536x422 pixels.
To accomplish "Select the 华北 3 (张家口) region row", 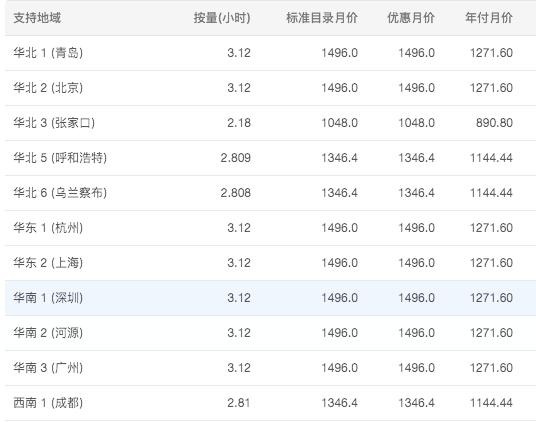I will tap(270, 123).
